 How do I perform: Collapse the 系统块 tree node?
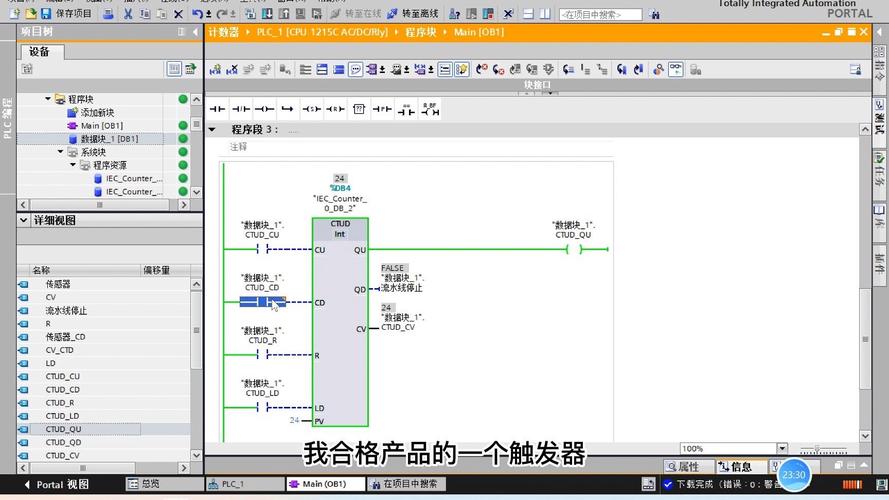point(60,152)
